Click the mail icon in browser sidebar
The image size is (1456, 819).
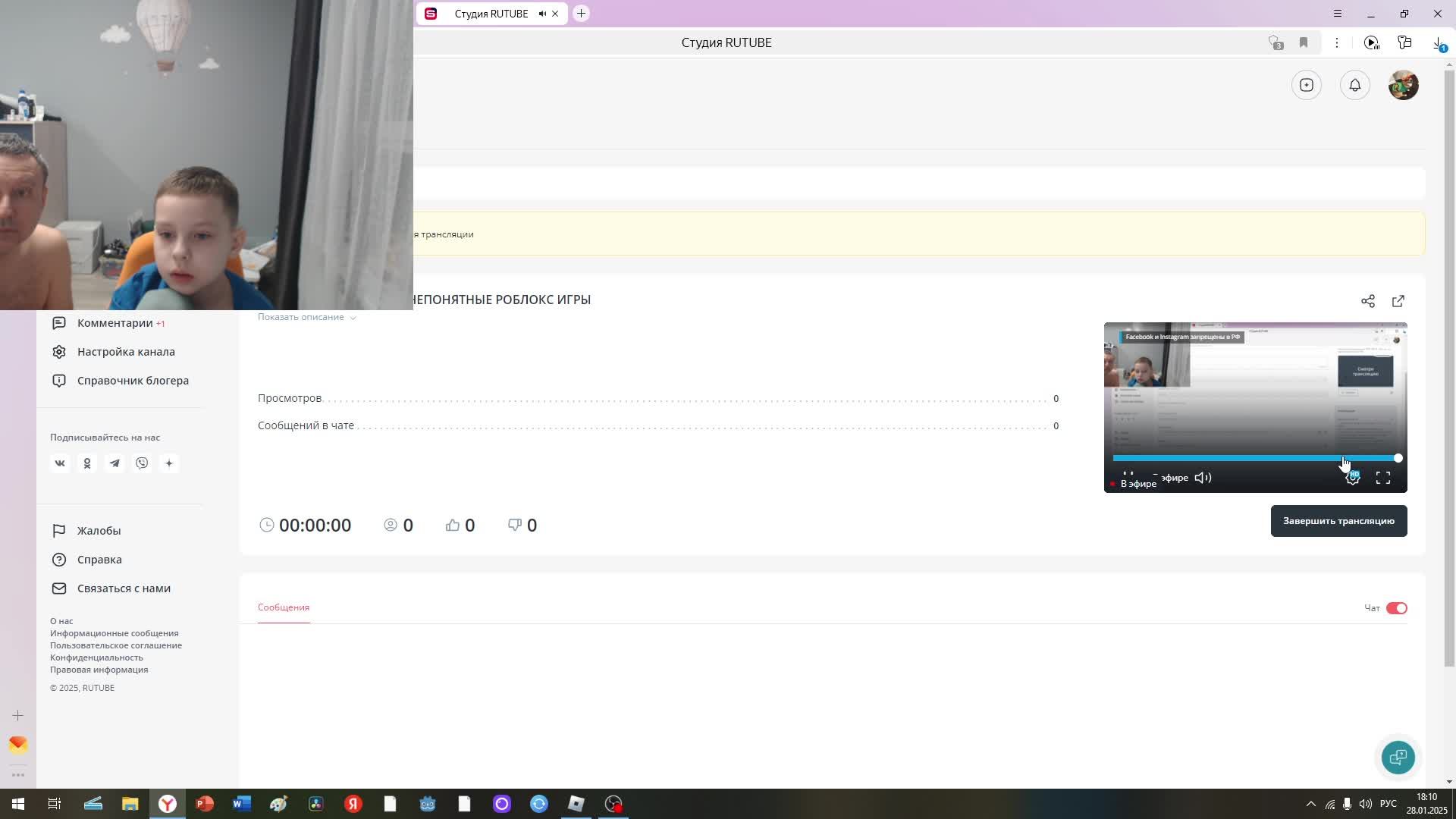[x=18, y=745]
